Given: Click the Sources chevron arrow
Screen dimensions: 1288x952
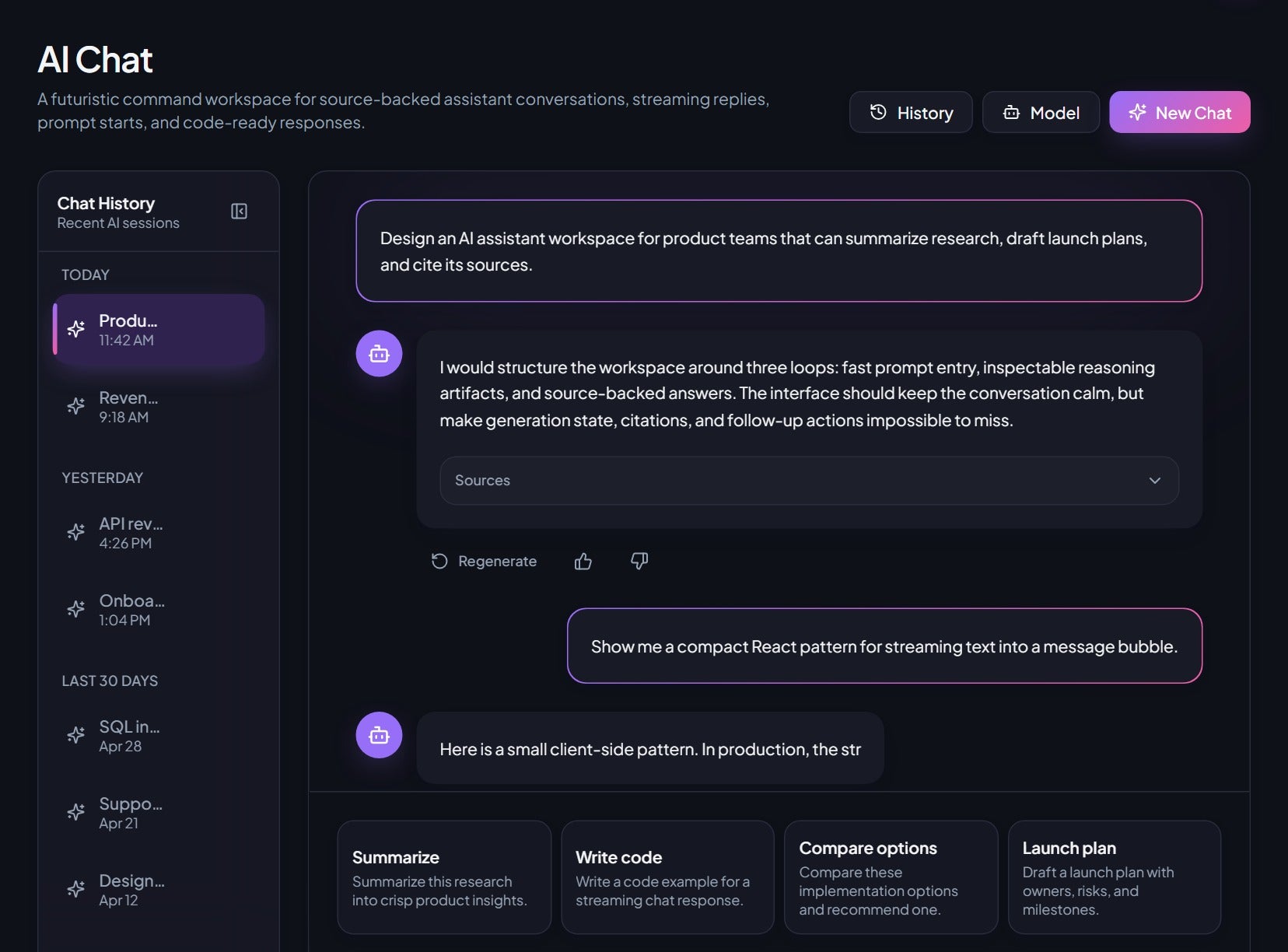Looking at the screenshot, I should point(1155,481).
